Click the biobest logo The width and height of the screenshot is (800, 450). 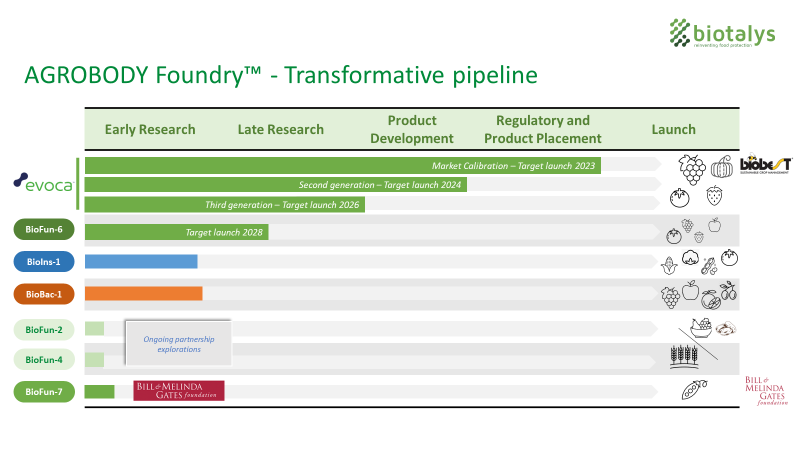click(x=766, y=164)
